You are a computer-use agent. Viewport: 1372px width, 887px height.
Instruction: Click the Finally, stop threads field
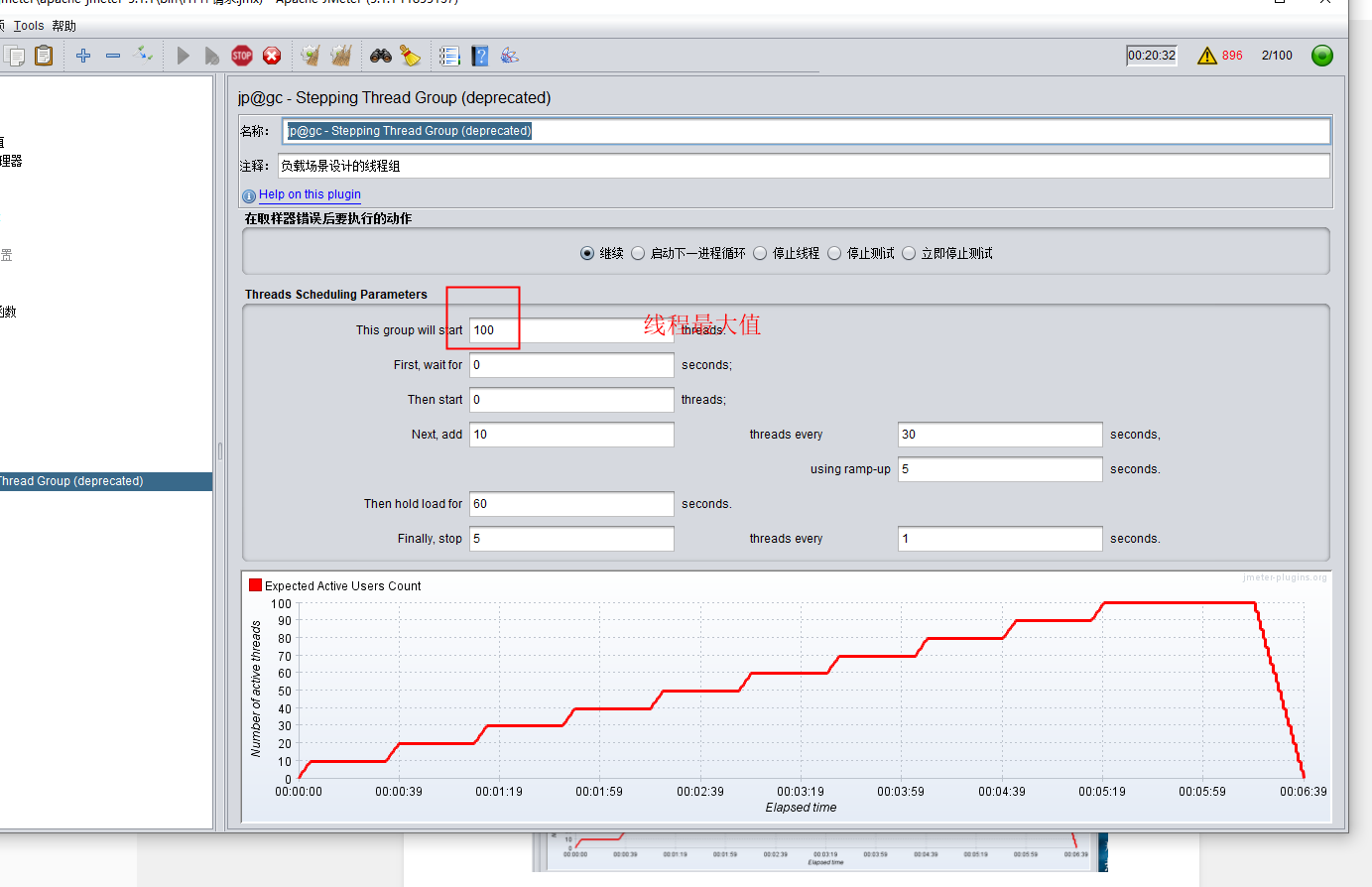tap(571, 539)
